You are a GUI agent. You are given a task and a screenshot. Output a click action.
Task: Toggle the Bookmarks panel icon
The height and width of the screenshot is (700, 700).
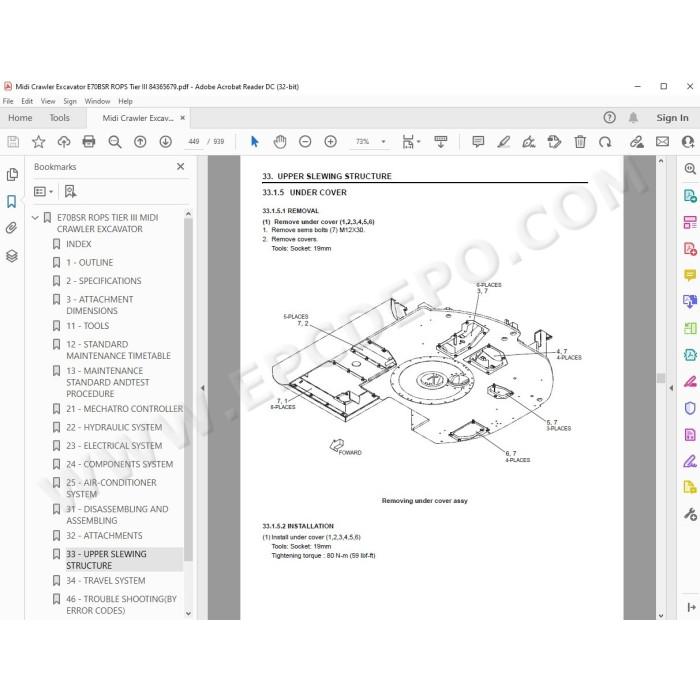(12, 201)
